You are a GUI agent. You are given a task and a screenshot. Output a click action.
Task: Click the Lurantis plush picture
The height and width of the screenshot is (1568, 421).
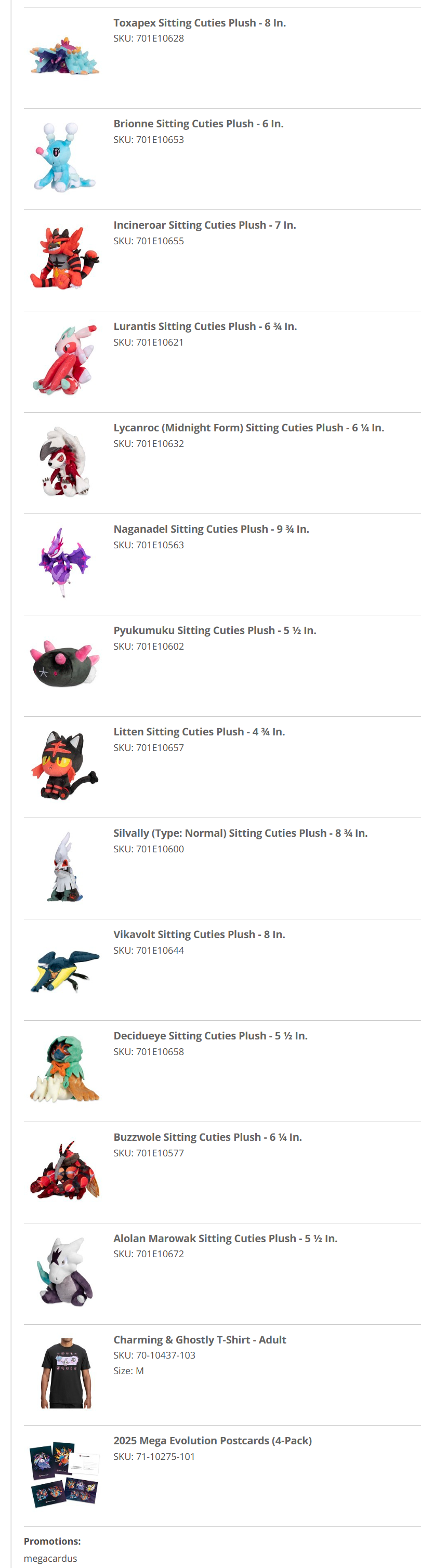[64, 360]
